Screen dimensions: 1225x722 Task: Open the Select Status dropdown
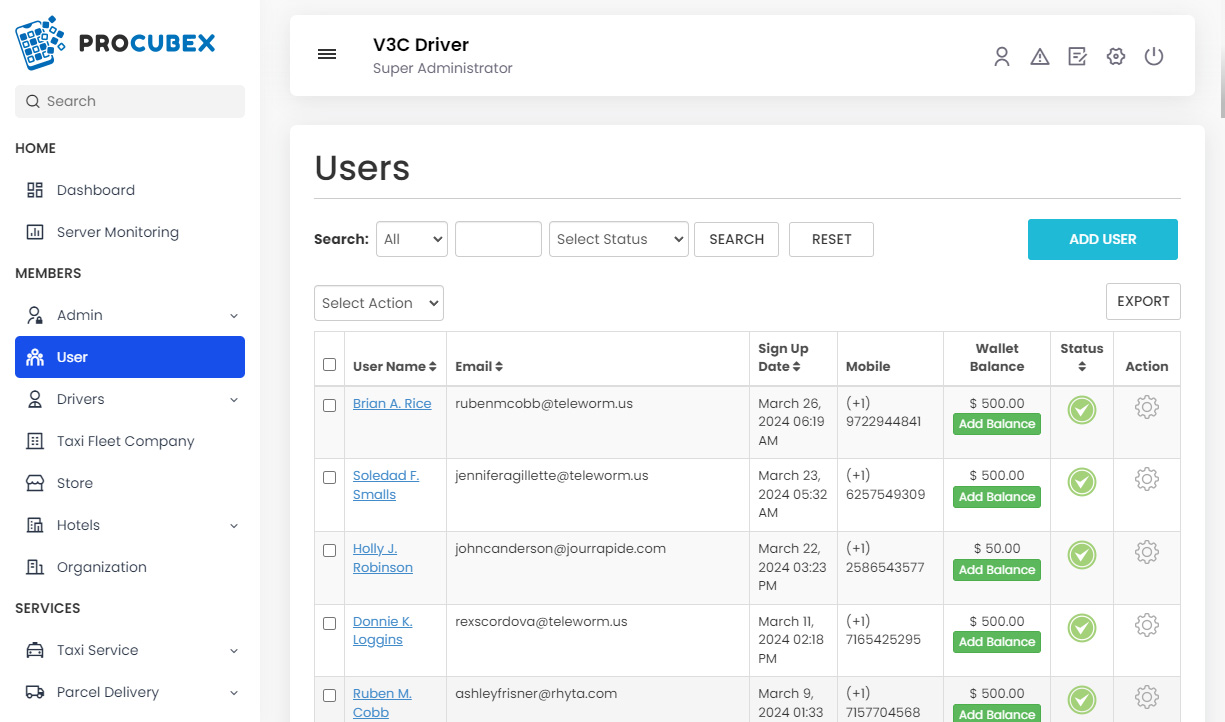[x=619, y=239]
